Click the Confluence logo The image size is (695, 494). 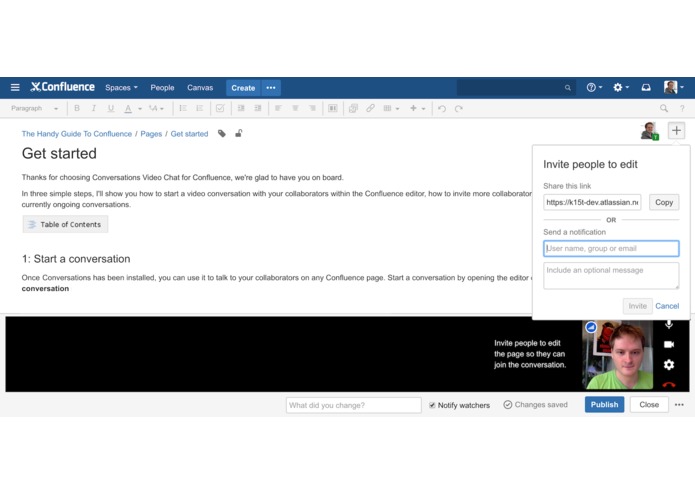pos(62,87)
